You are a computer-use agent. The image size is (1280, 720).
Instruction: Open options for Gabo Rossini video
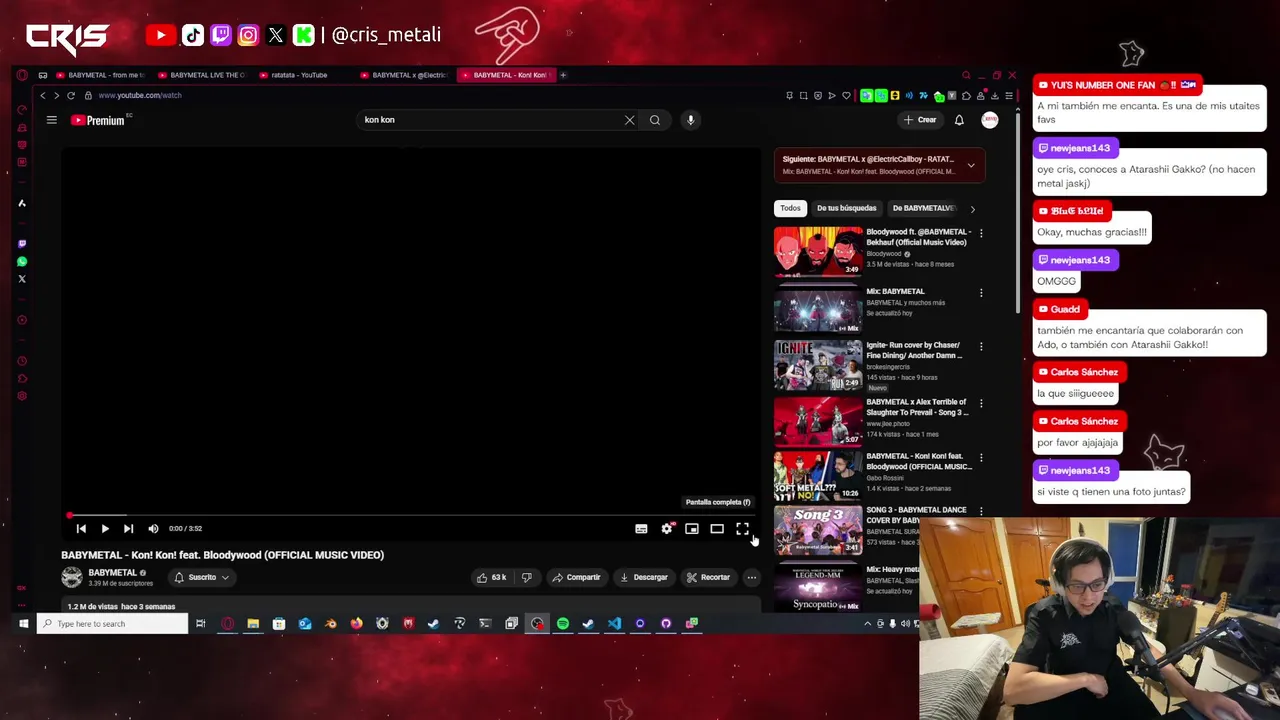pyautogui.click(x=981, y=457)
